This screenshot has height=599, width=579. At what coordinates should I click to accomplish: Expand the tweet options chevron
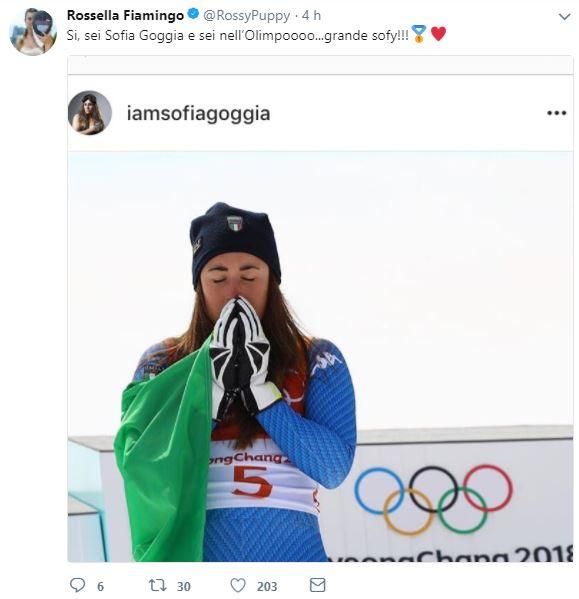564,16
